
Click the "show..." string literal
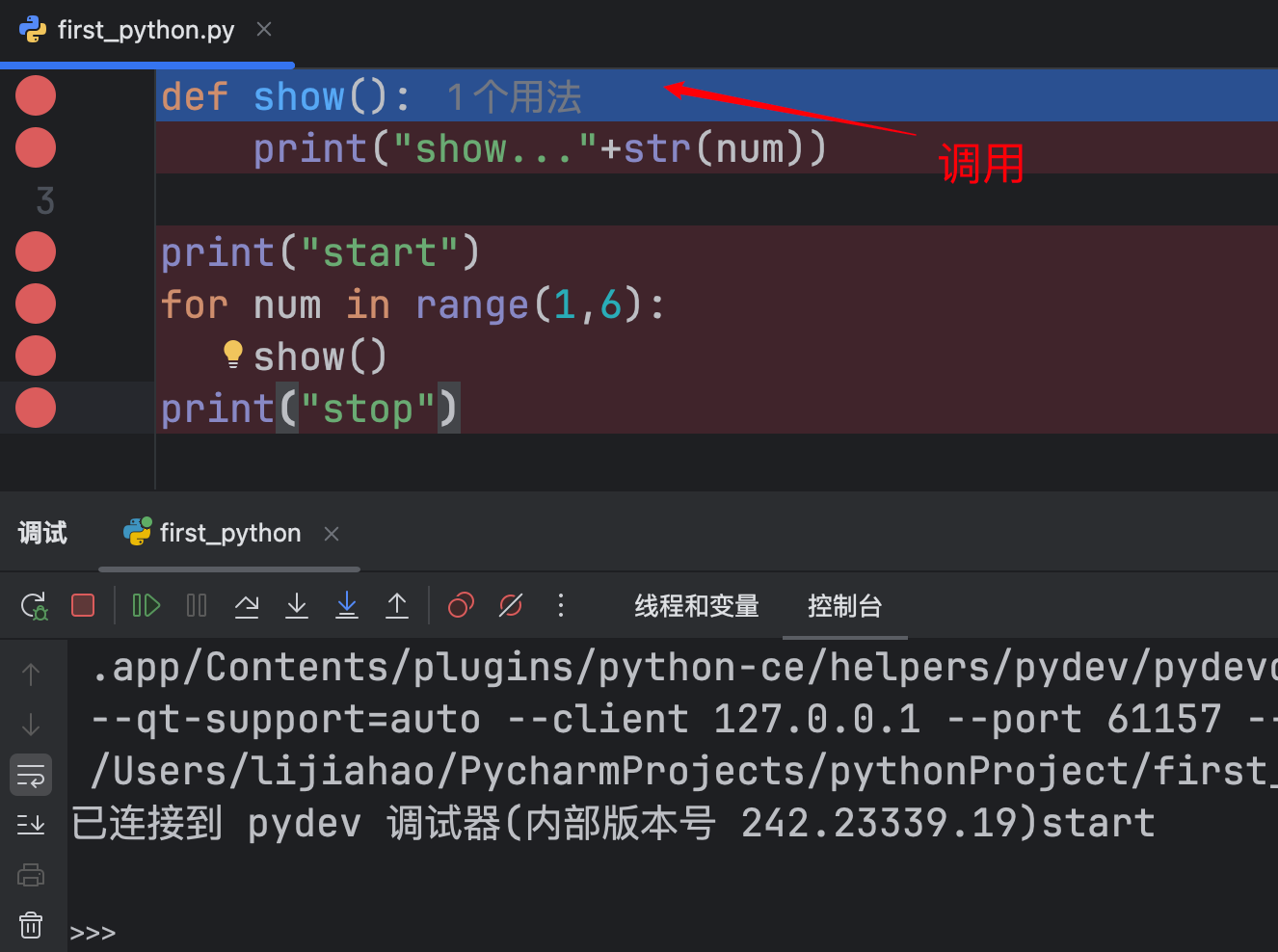click(495, 148)
